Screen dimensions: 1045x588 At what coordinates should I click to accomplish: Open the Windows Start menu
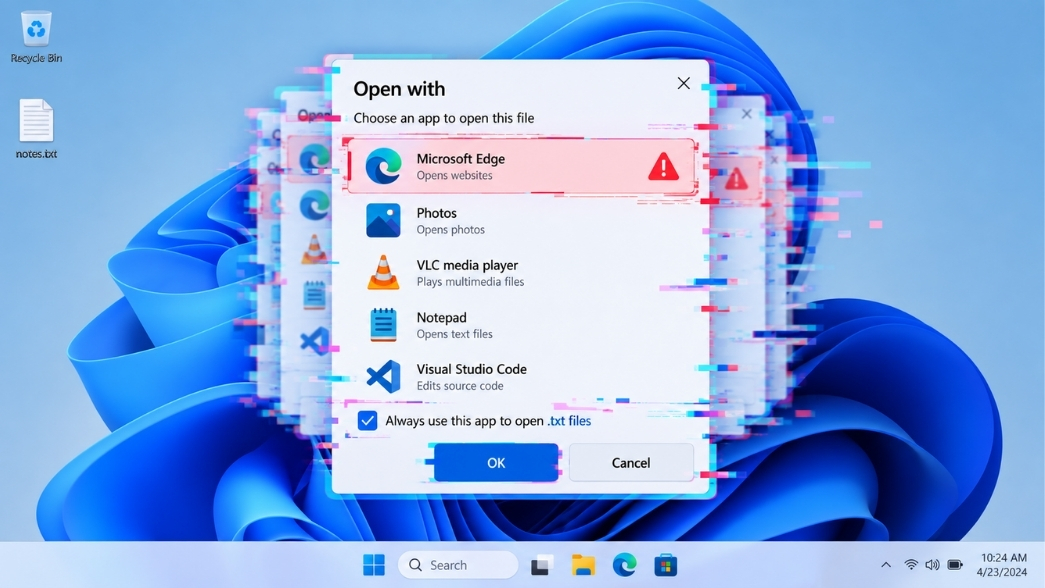click(374, 565)
